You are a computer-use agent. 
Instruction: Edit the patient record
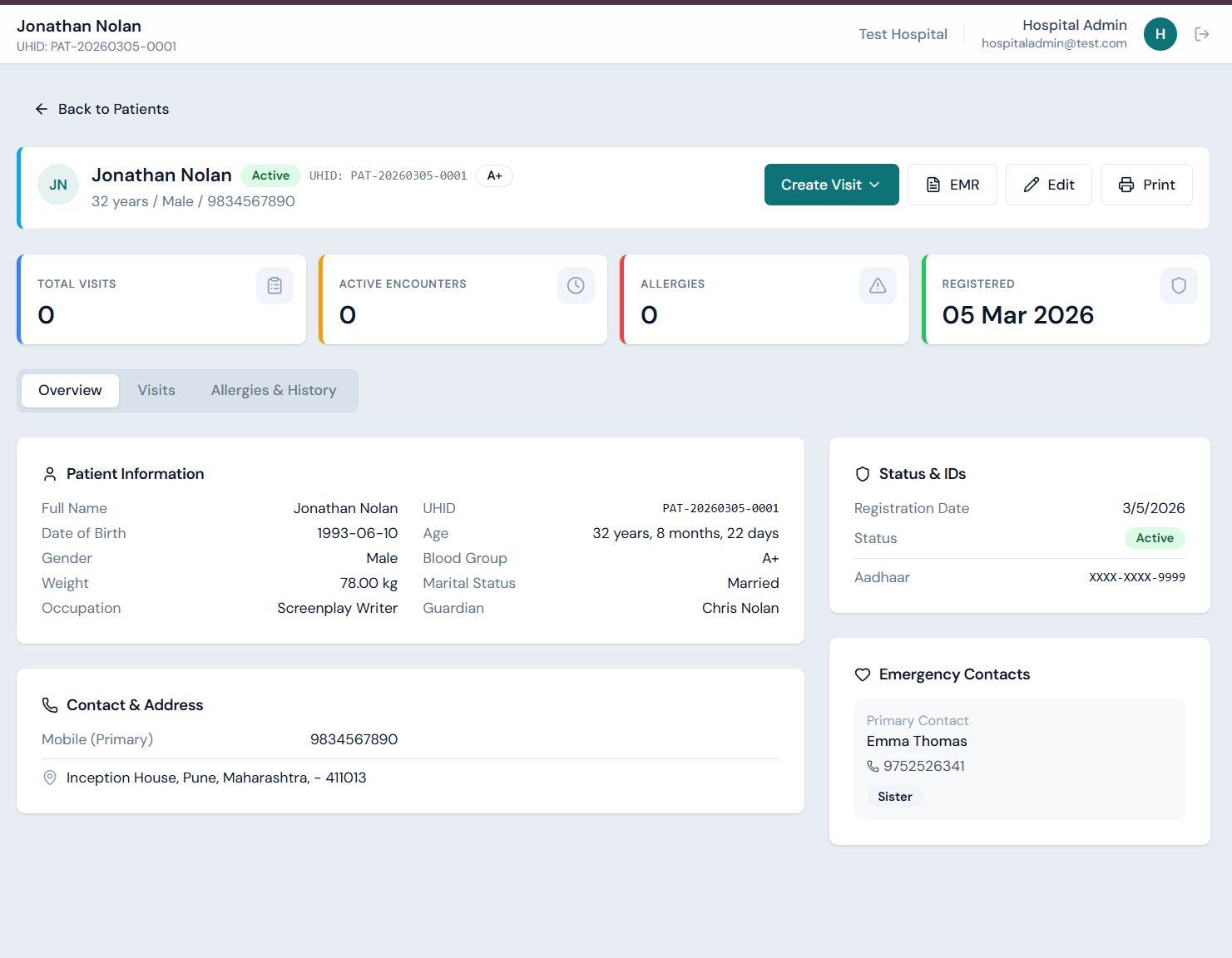click(x=1048, y=185)
